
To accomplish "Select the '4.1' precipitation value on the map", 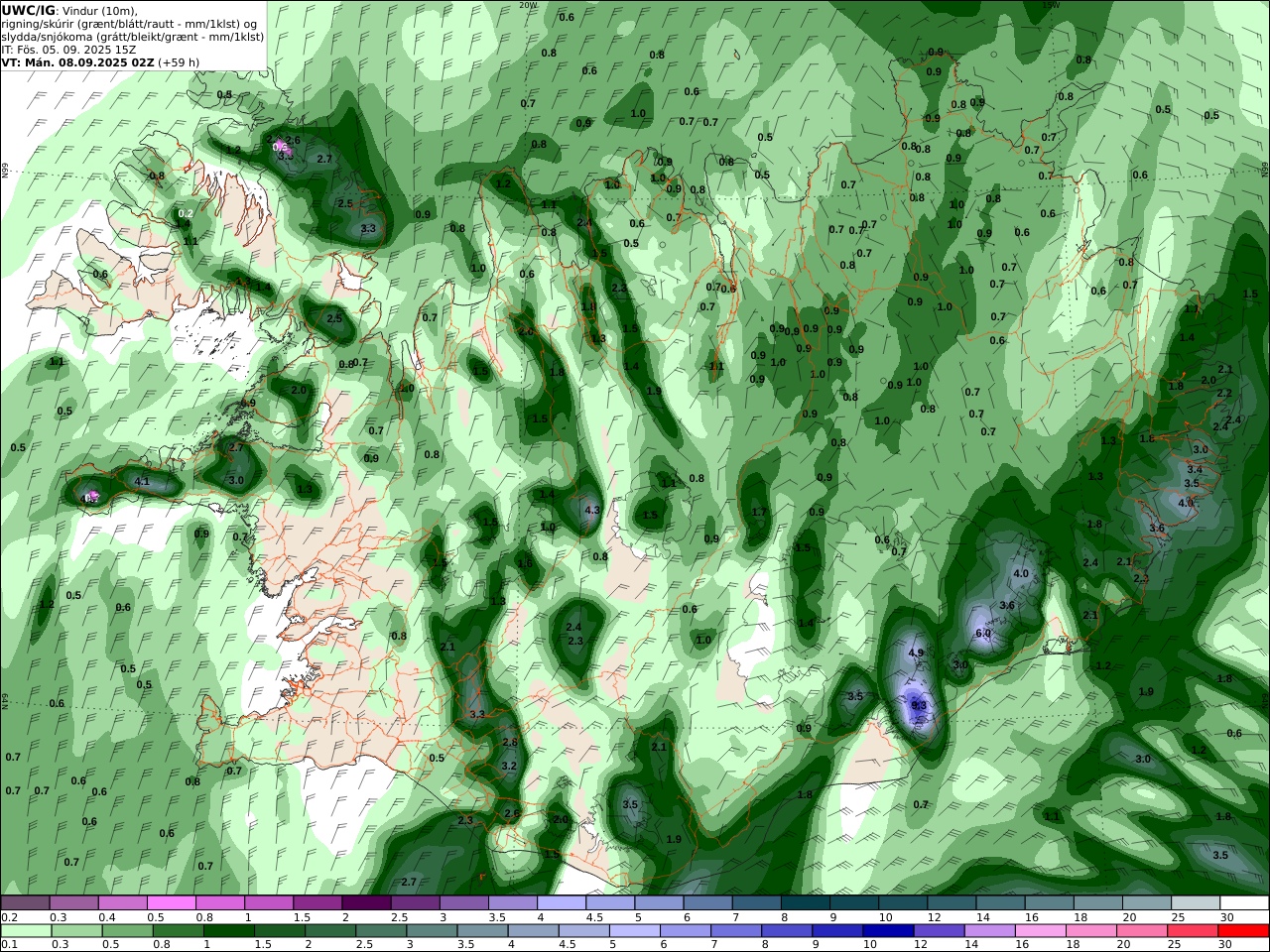I will [x=142, y=482].
